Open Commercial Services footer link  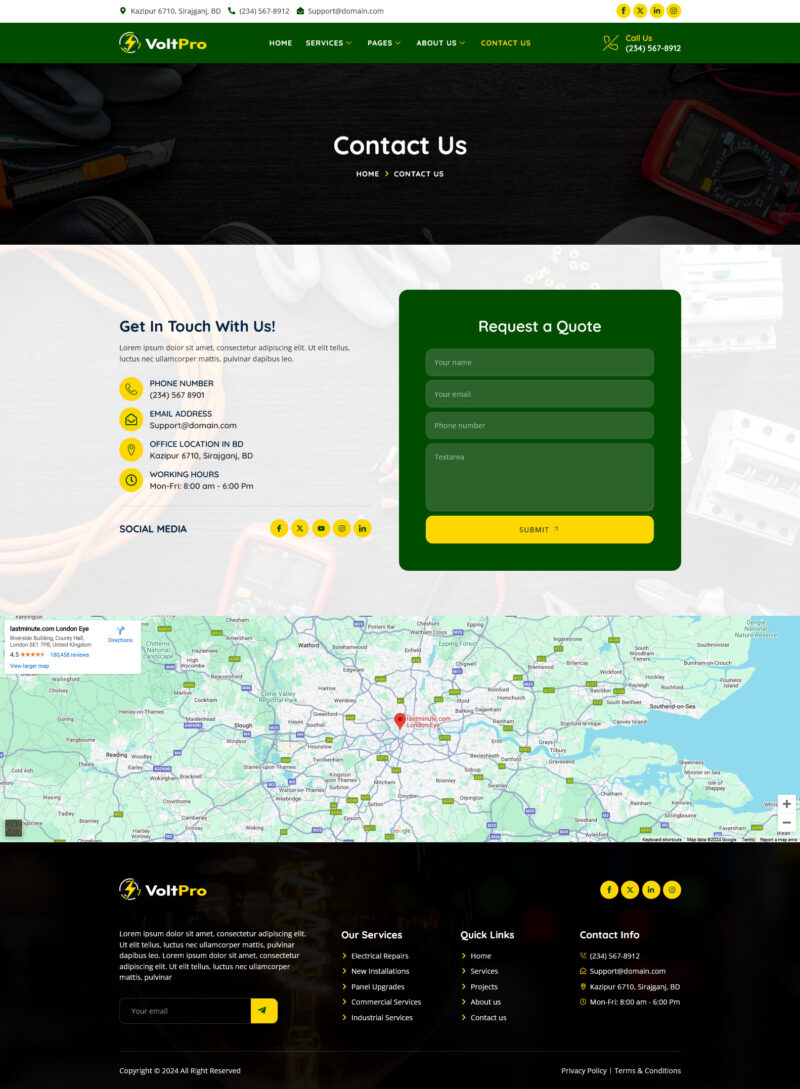386,1001
